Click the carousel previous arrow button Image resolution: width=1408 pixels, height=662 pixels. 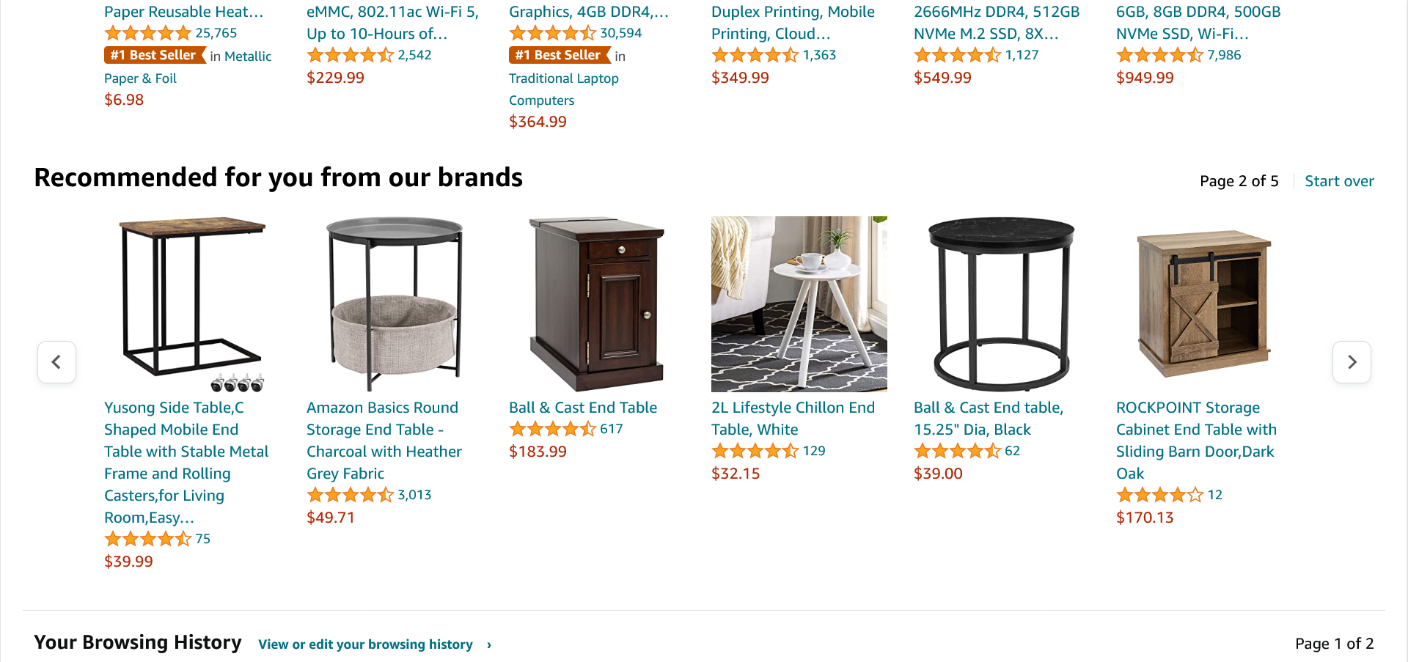pos(57,362)
